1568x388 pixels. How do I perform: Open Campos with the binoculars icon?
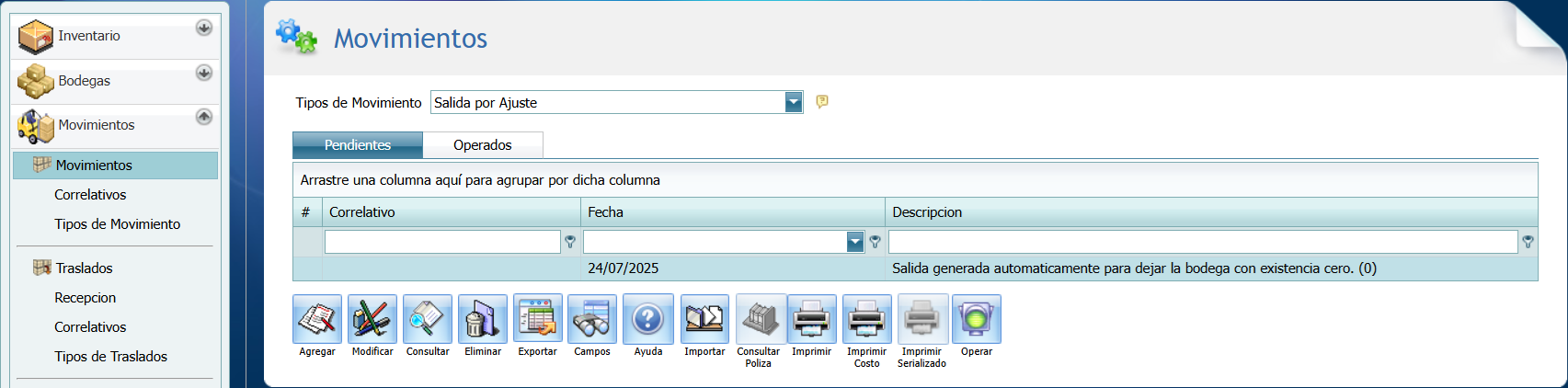click(592, 319)
